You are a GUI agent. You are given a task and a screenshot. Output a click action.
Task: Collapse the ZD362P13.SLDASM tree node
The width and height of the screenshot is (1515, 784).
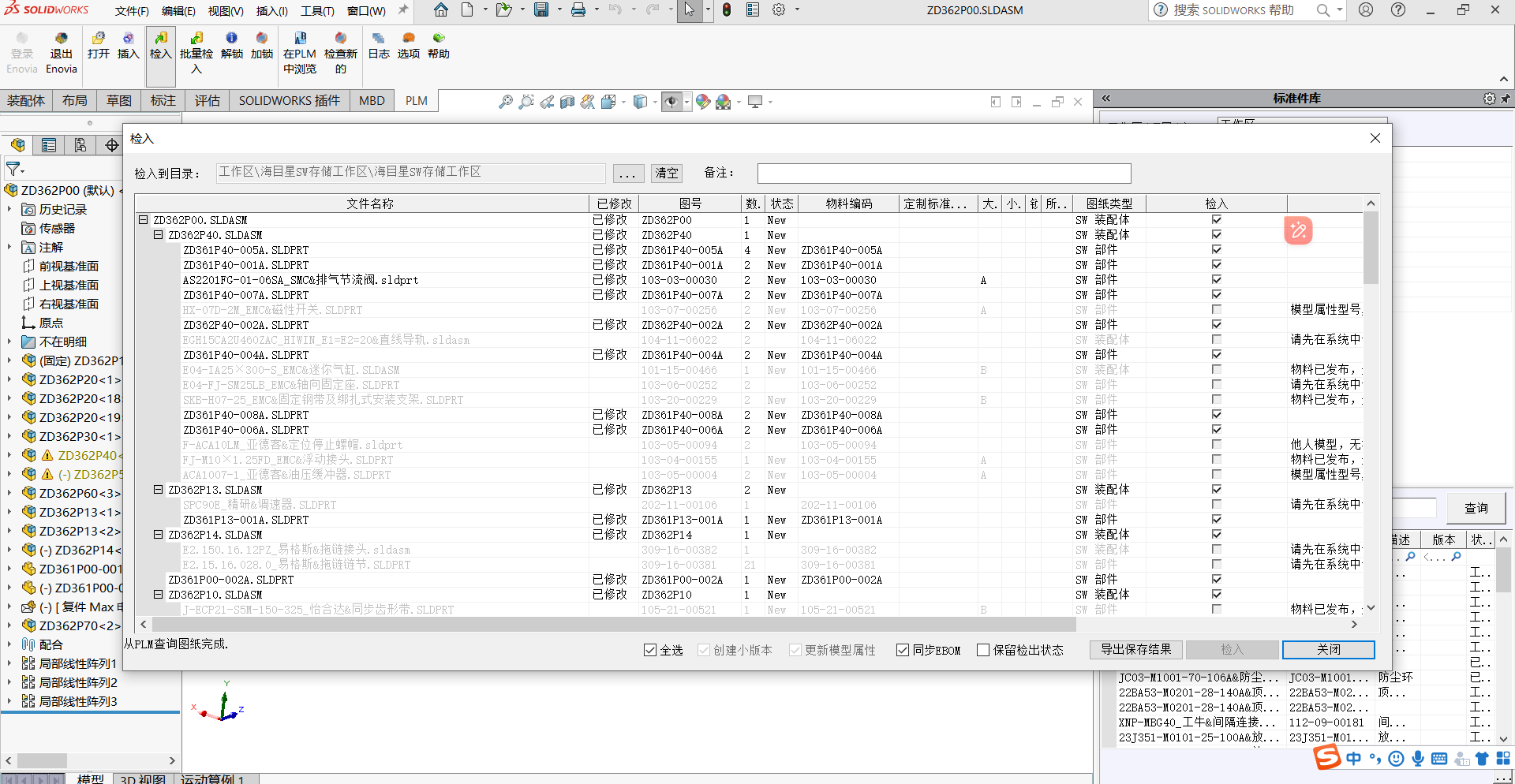(157, 490)
